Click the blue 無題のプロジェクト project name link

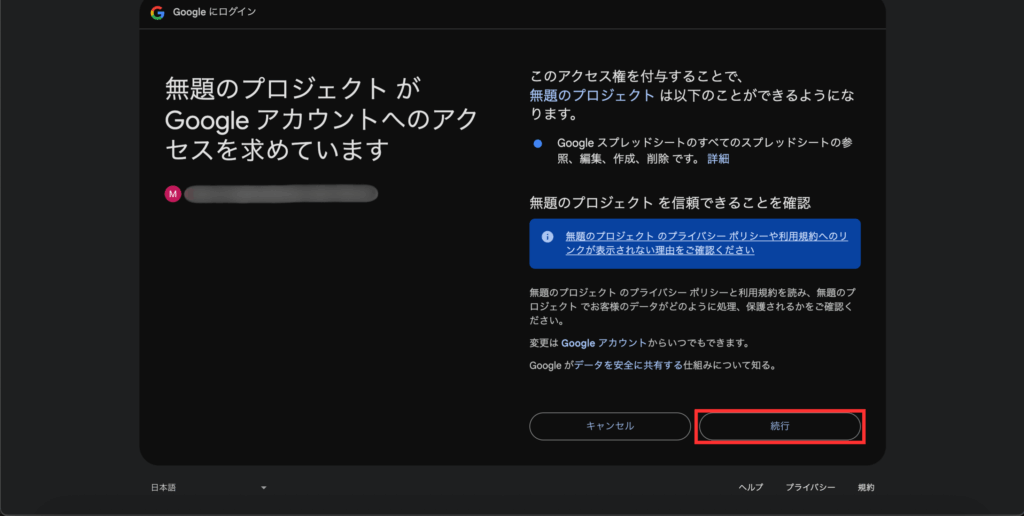(x=591, y=95)
